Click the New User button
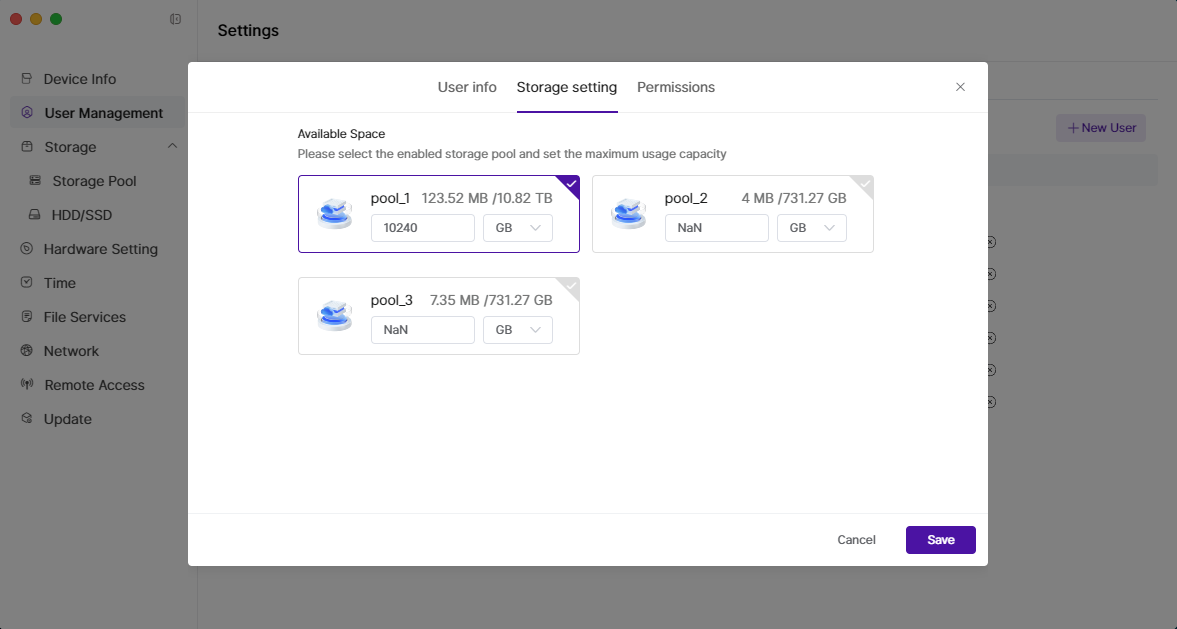This screenshot has width=1177, height=629. pos(1101,128)
